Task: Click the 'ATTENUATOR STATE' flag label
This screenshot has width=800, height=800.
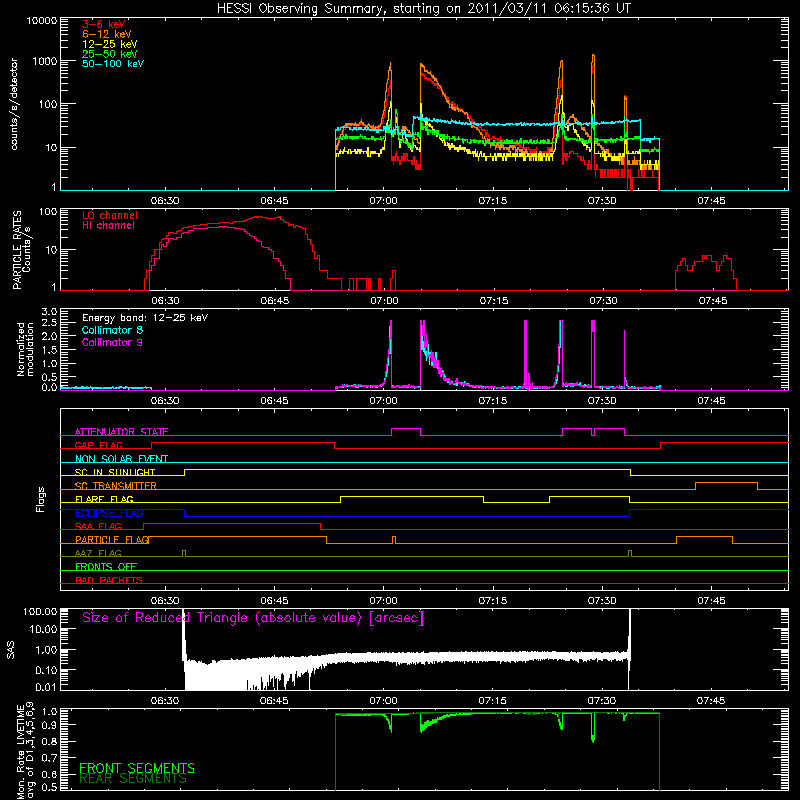Action: point(121,432)
